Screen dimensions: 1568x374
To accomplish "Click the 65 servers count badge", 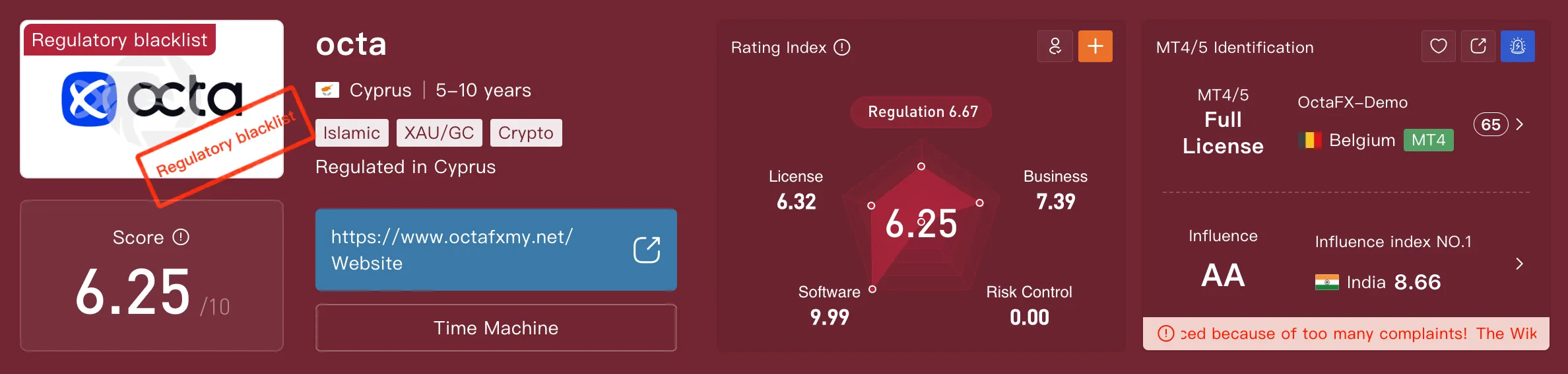I will click(1491, 124).
